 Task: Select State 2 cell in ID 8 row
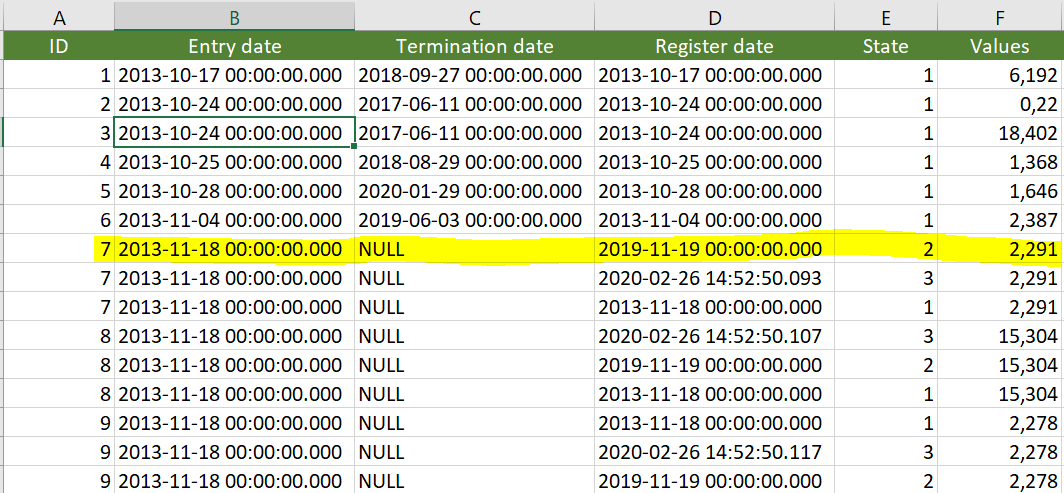click(x=886, y=364)
